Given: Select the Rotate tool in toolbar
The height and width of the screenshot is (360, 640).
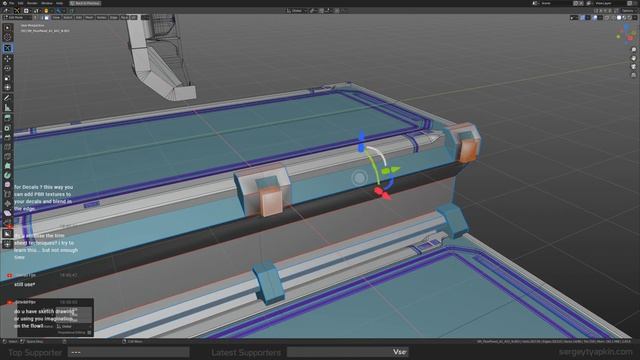Looking at the screenshot, I should 8,68.
